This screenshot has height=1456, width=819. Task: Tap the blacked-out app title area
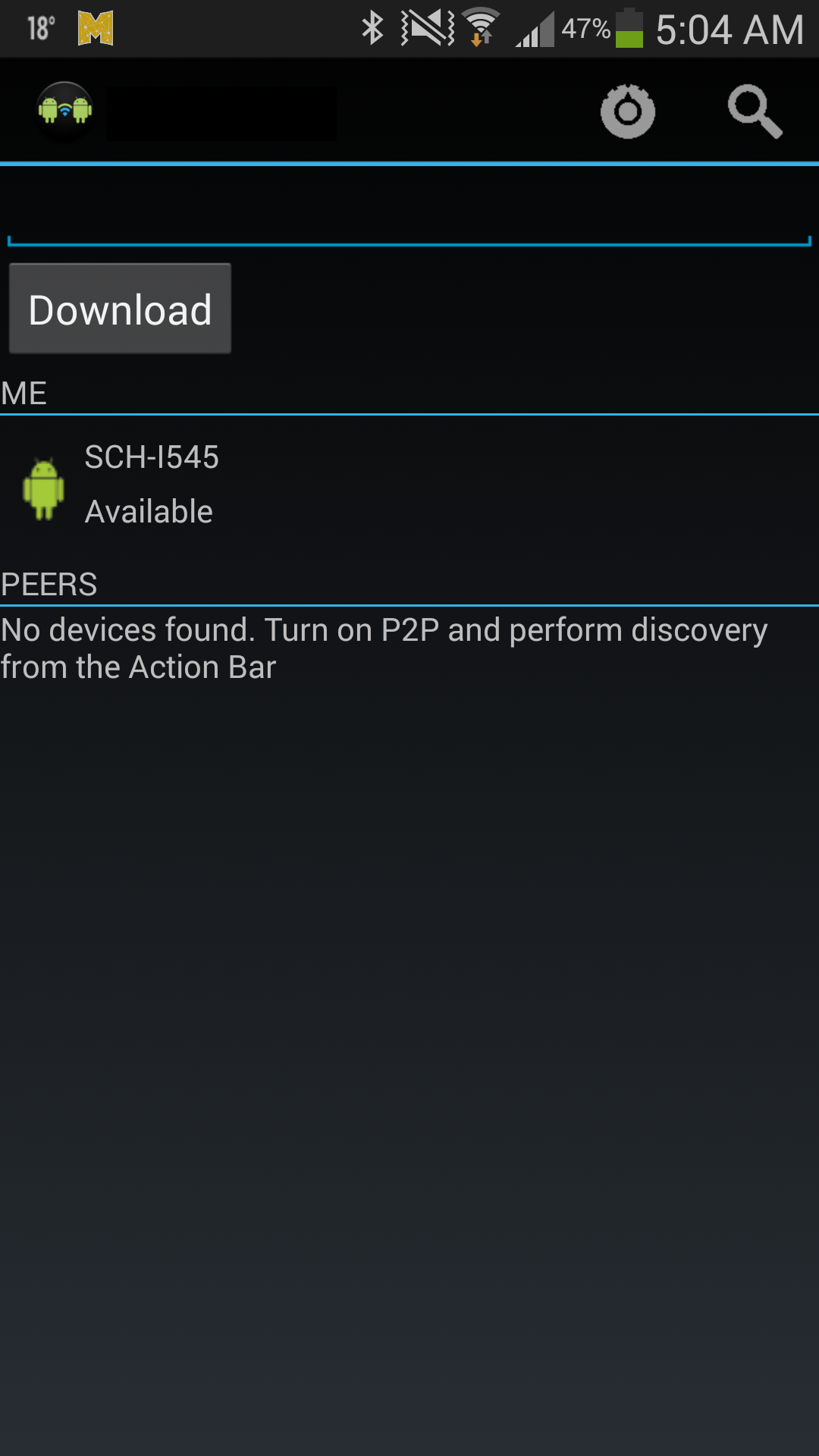coord(221,113)
